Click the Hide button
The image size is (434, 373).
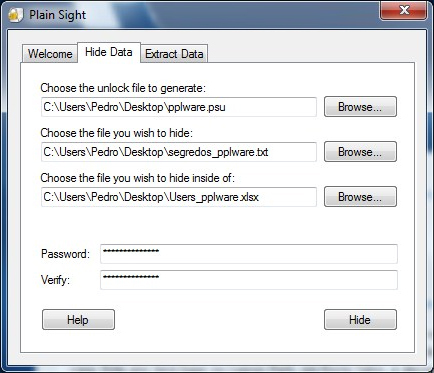point(360,320)
